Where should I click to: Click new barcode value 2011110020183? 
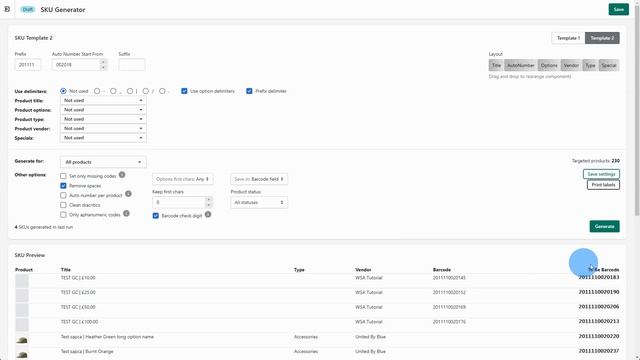(599, 277)
